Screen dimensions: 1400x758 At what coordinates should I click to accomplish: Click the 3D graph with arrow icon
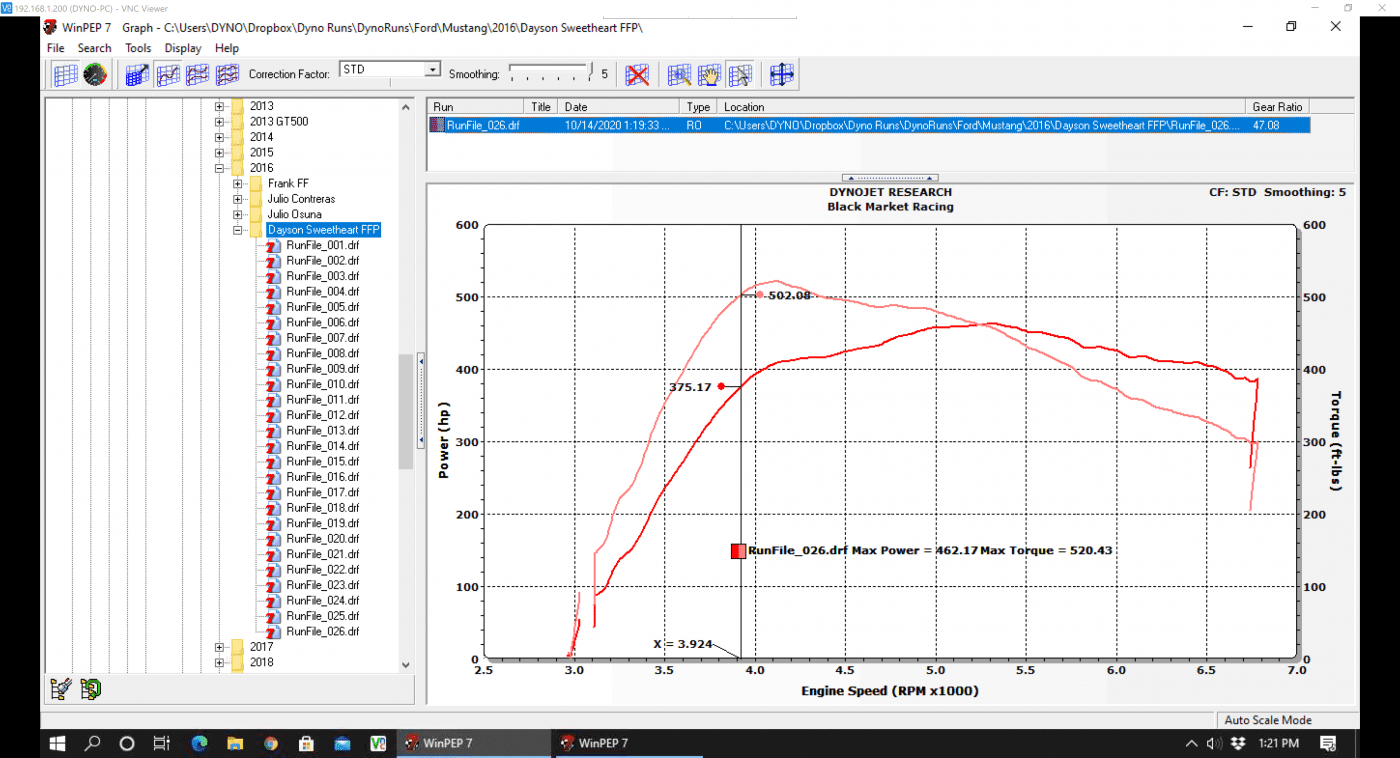[x=138, y=74]
